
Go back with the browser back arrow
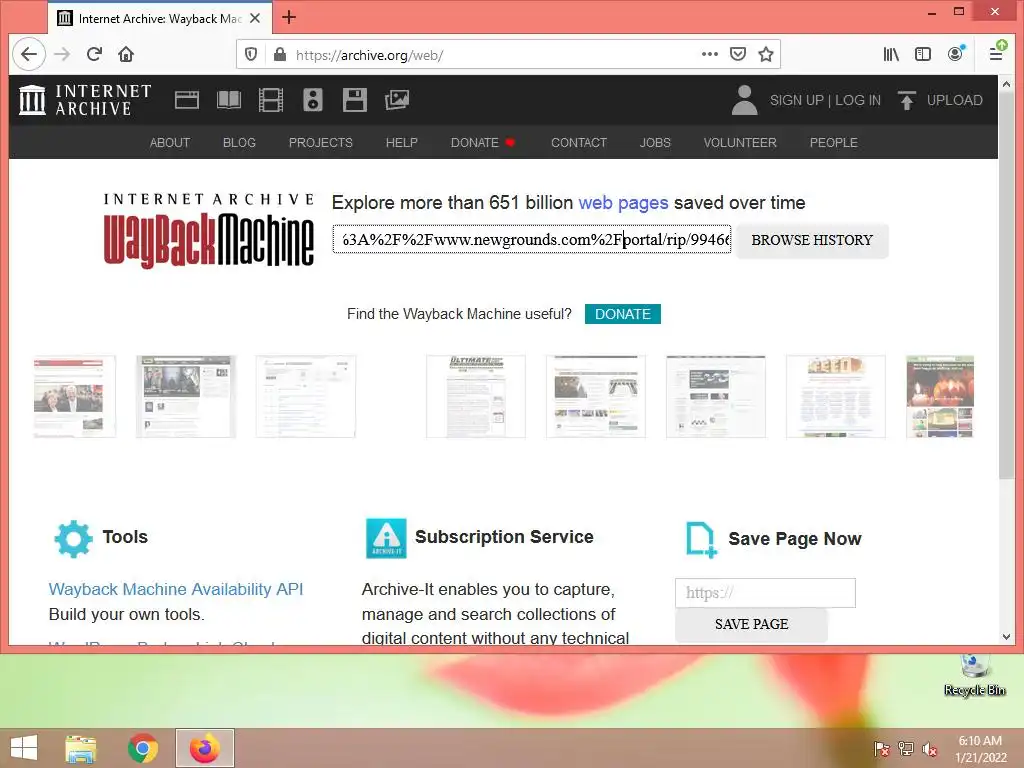pyautogui.click(x=29, y=54)
